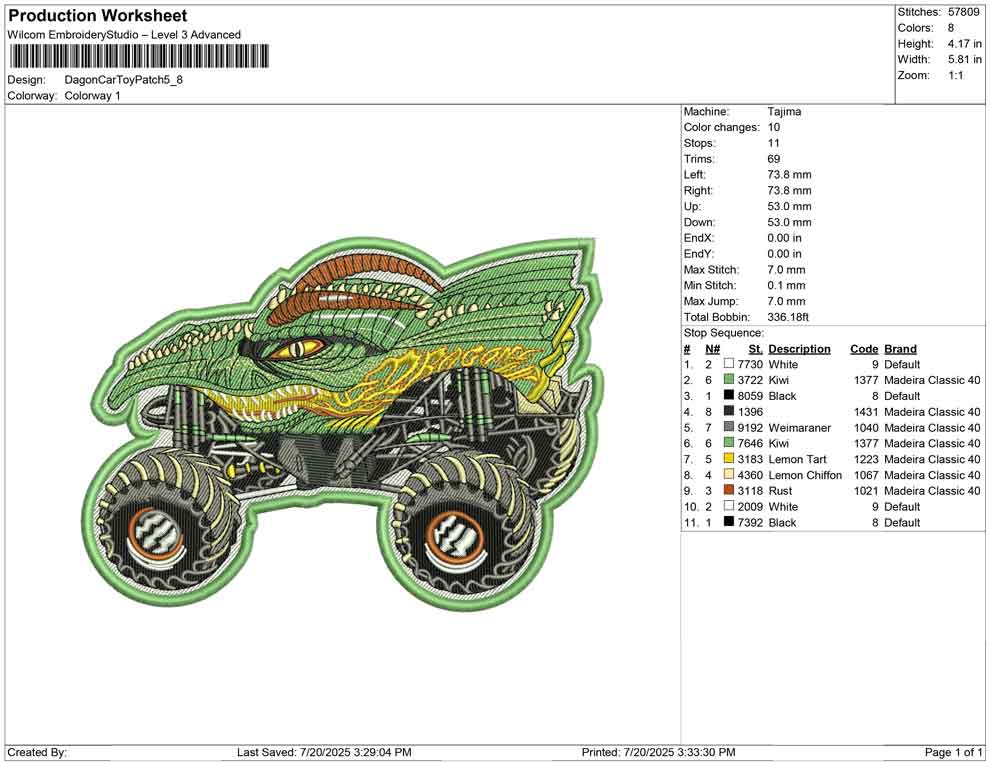Click the Kiwi swatch for stop 7646

pyautogui.click(x=729, y=443)
